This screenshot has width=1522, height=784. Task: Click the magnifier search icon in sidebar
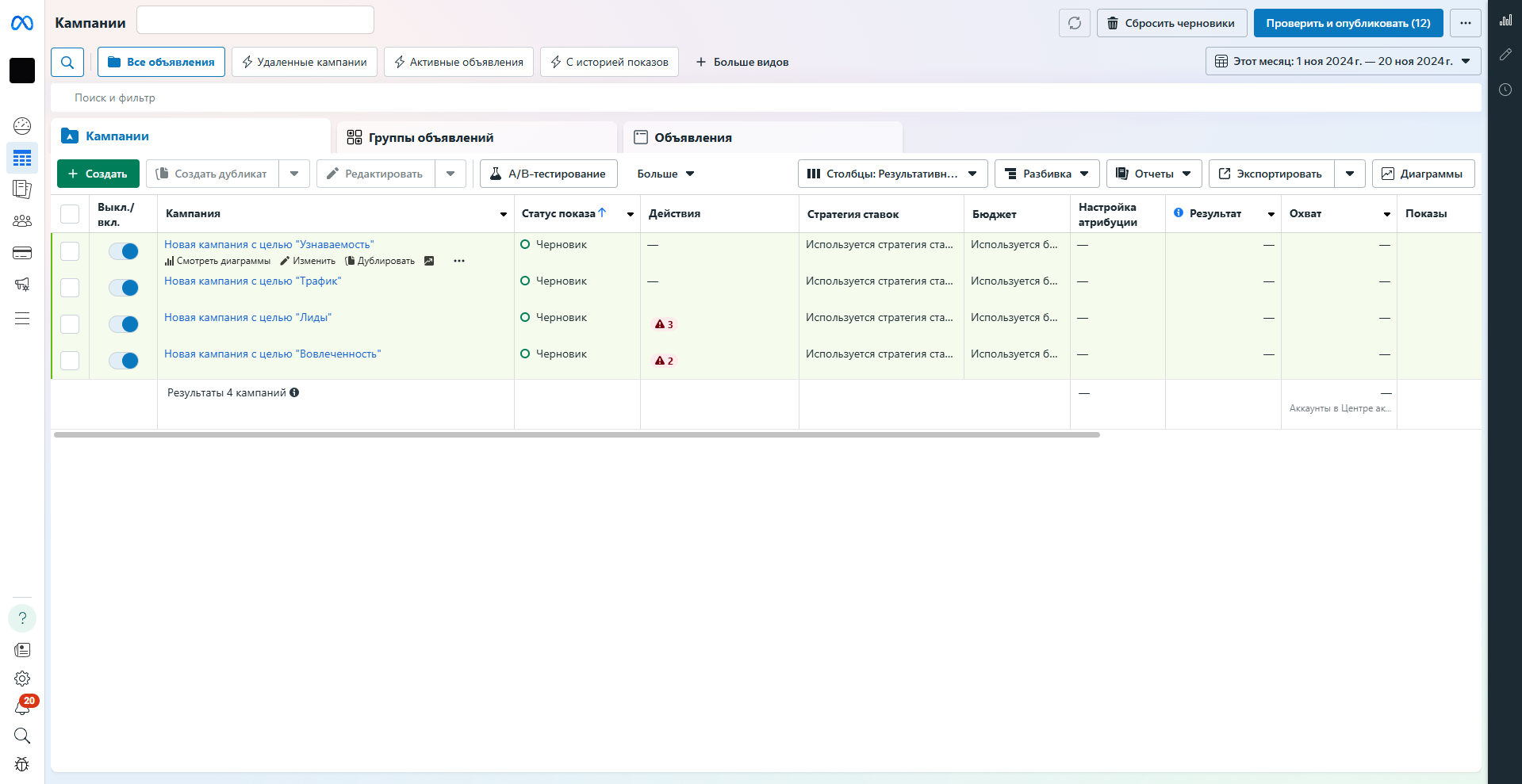pyautogui.click(x=22, y=736)
